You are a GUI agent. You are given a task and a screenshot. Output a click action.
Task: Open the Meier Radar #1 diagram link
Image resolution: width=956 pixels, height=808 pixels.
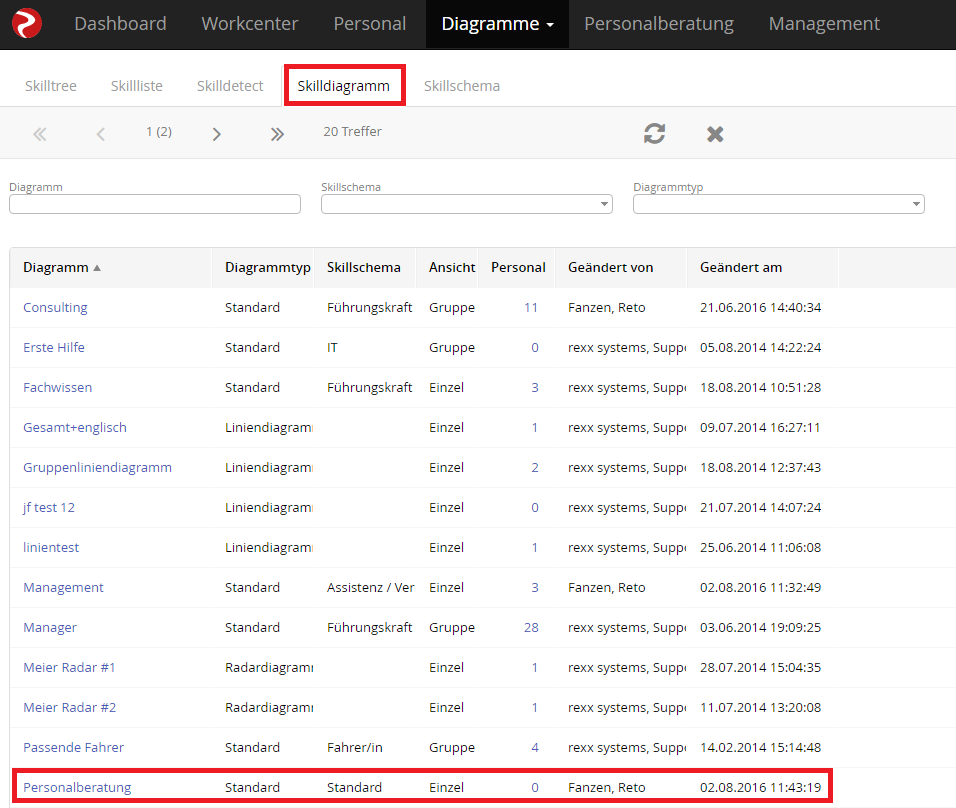click(70, 668)
